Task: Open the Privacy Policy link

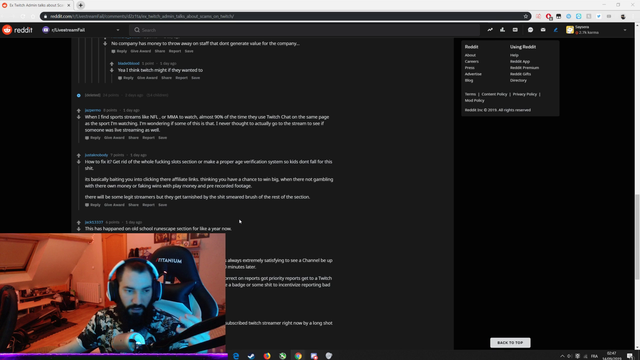Action: pos(524,94)
